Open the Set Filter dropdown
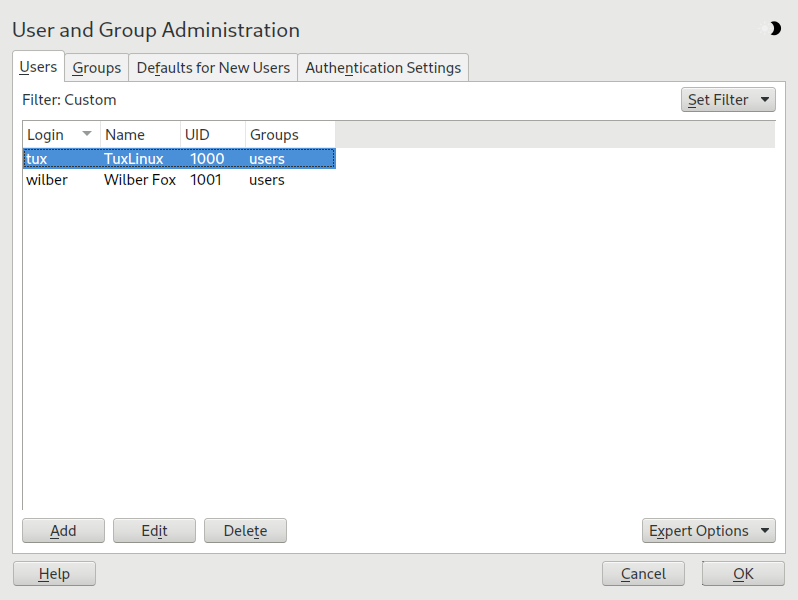Screen dimensions: 798x600 [728, 100]
